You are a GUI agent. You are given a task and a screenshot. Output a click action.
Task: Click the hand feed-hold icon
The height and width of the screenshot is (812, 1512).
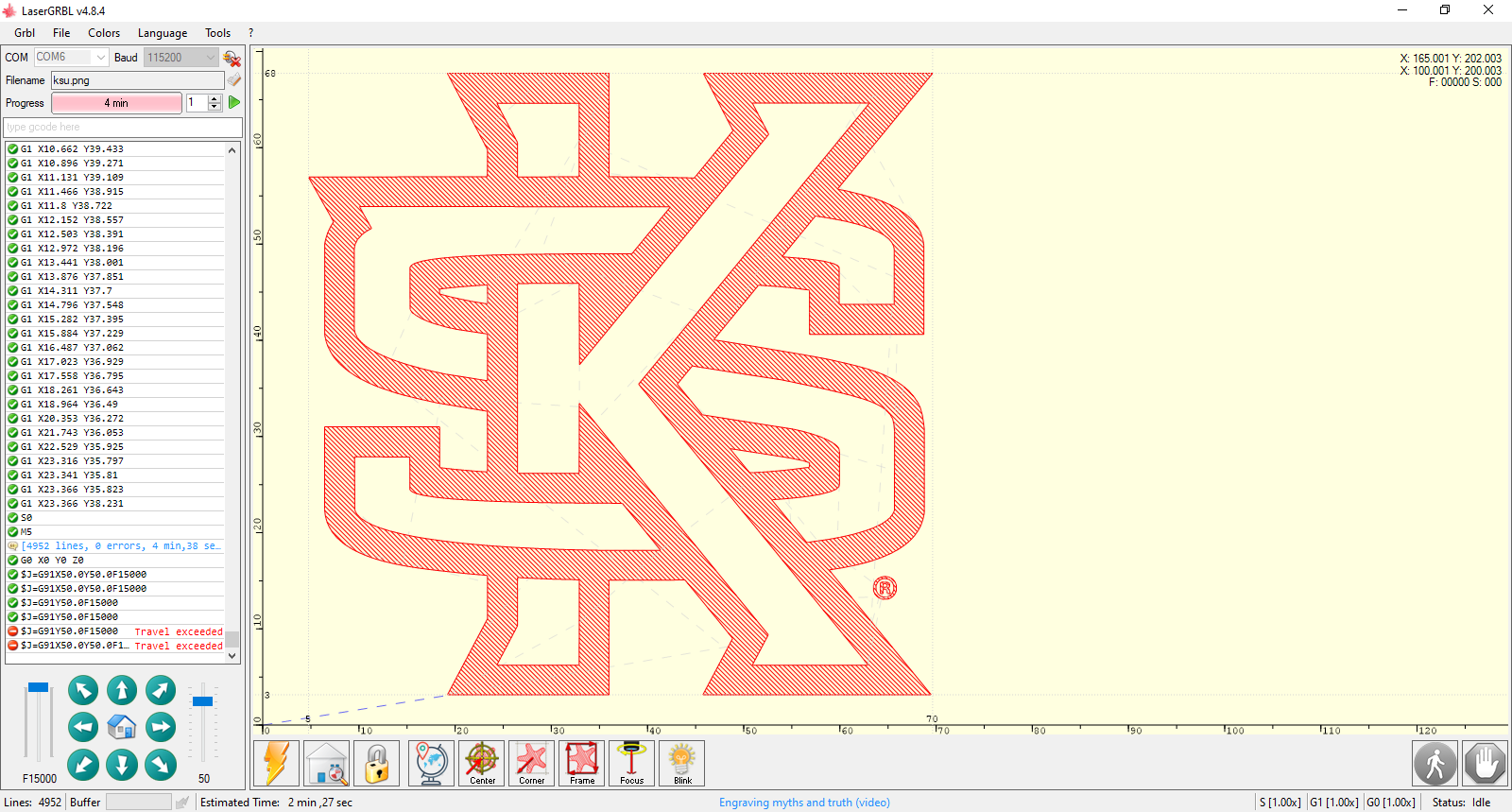[1485, 763]
